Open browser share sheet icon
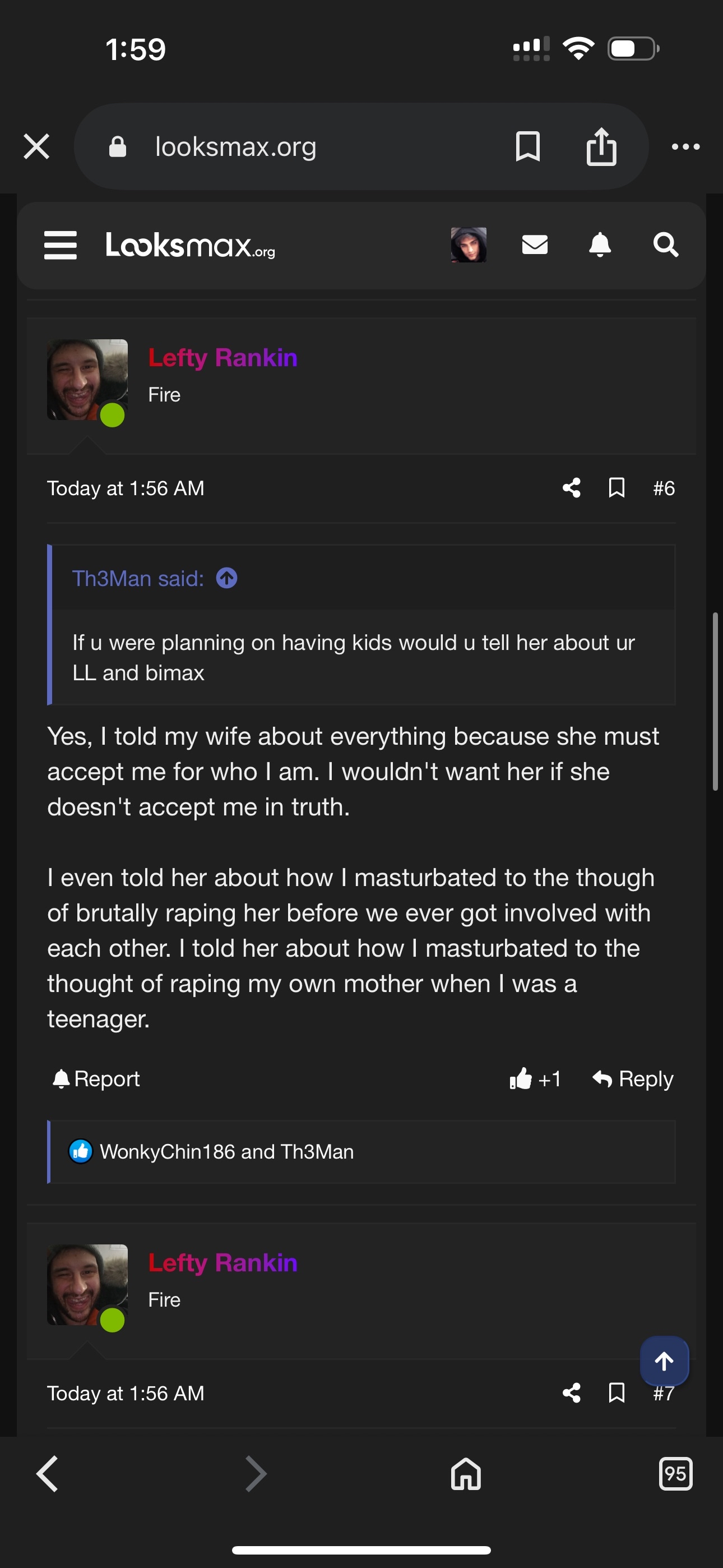Screen dimensions: 723x1568 click(x=601, y=147)
